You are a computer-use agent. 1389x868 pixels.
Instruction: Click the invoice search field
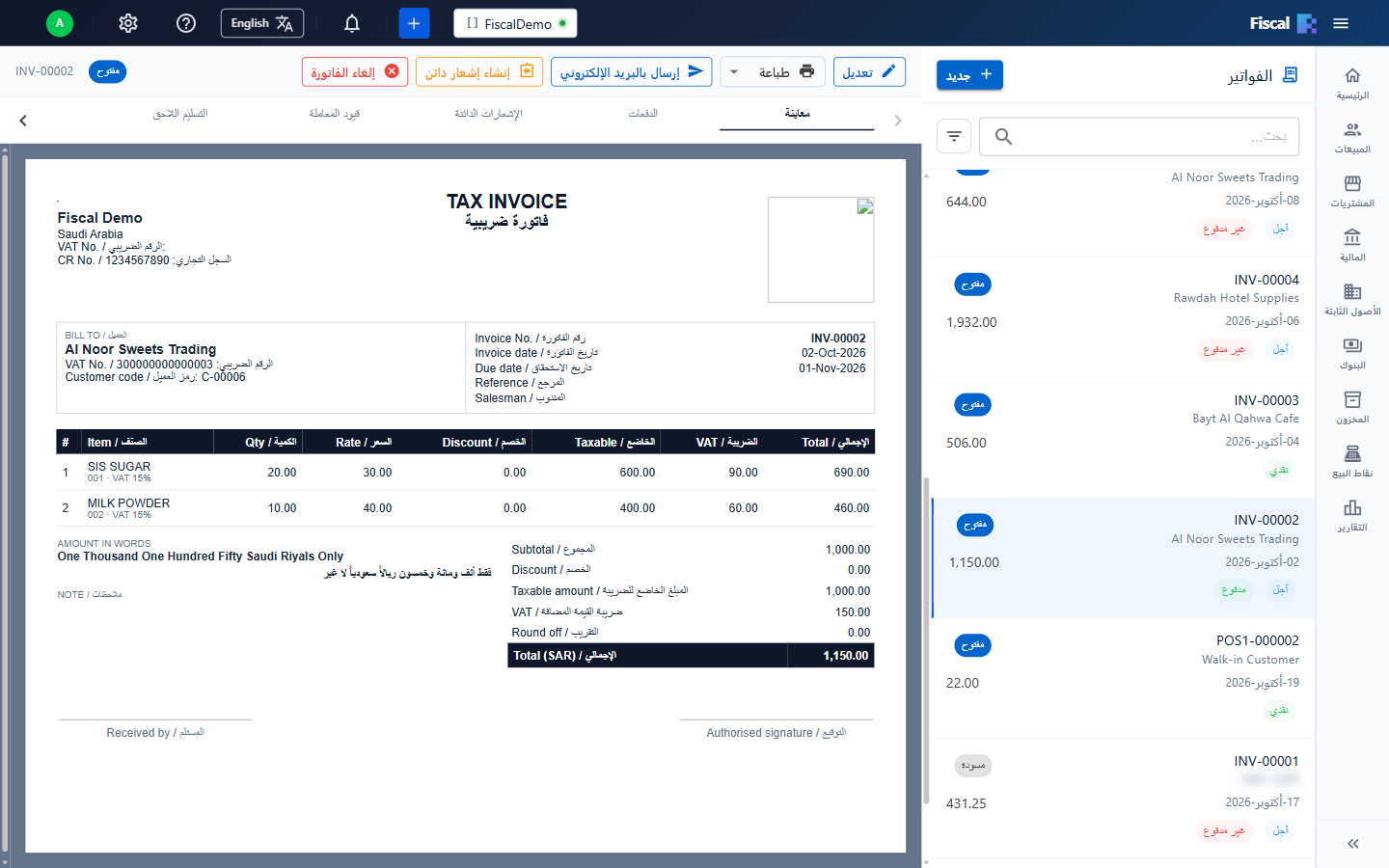coord(1139,136)
